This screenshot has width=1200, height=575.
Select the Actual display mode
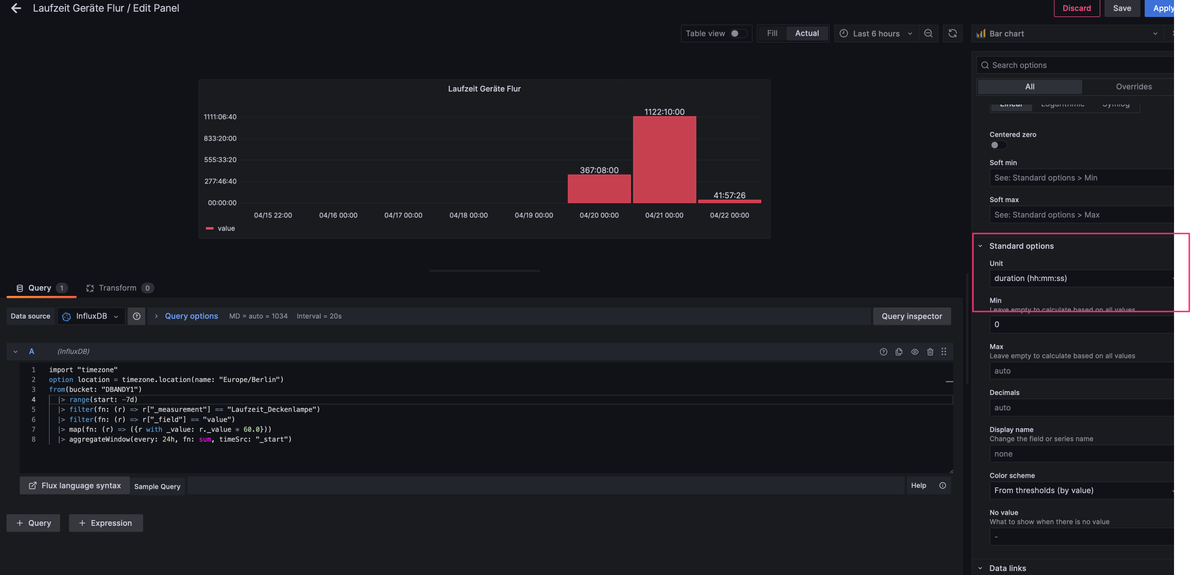[x=807, y=34]
